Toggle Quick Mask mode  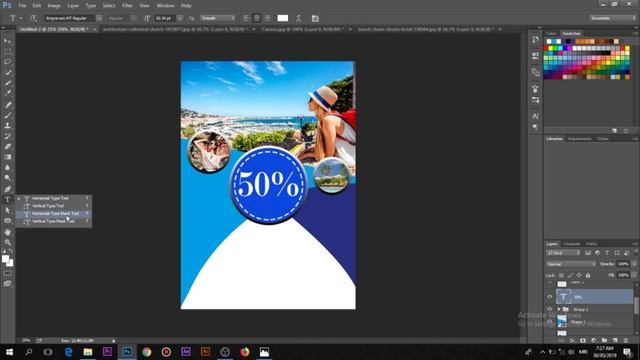pyautogui.click(x=7, y=273)
